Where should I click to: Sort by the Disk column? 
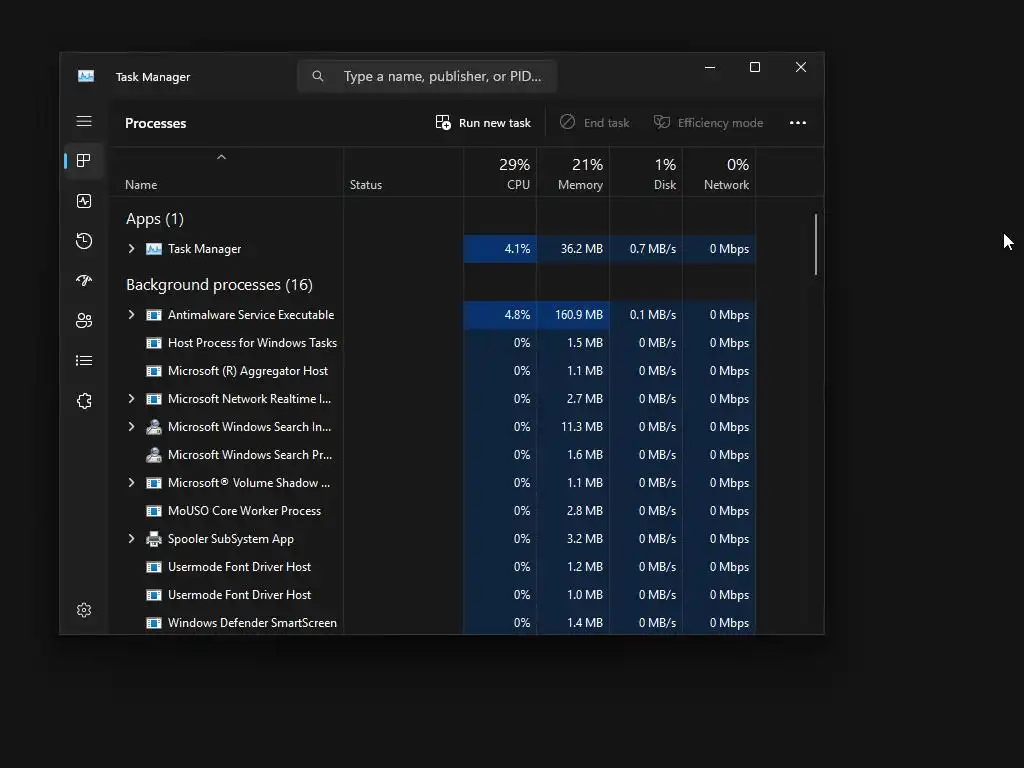(647, 173)
